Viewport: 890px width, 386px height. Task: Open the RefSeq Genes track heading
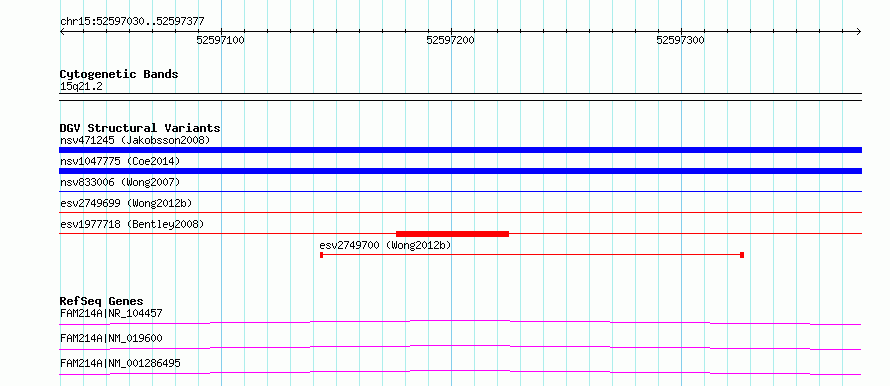102,301
